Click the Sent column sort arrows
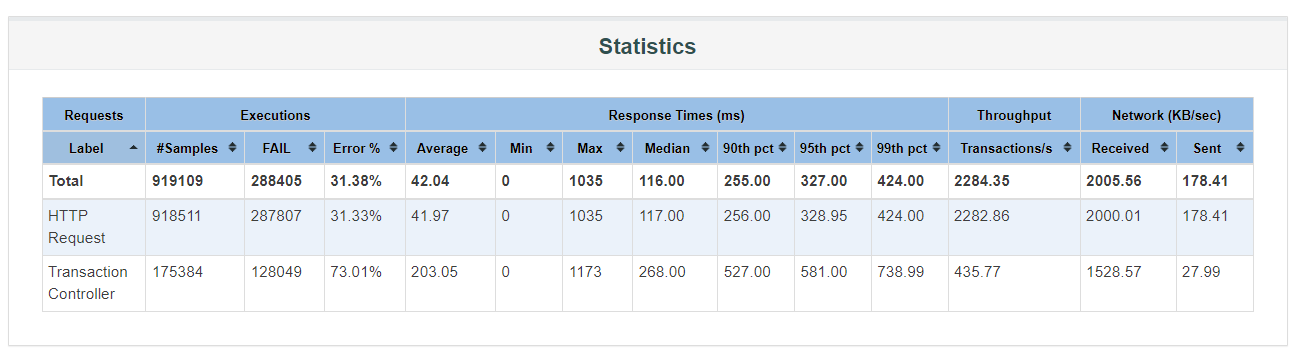1296x363 pixels. 1241,148
